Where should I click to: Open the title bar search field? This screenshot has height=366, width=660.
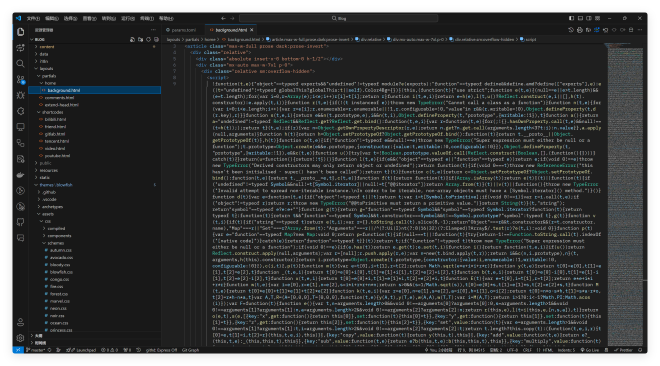tap(338, 19)
